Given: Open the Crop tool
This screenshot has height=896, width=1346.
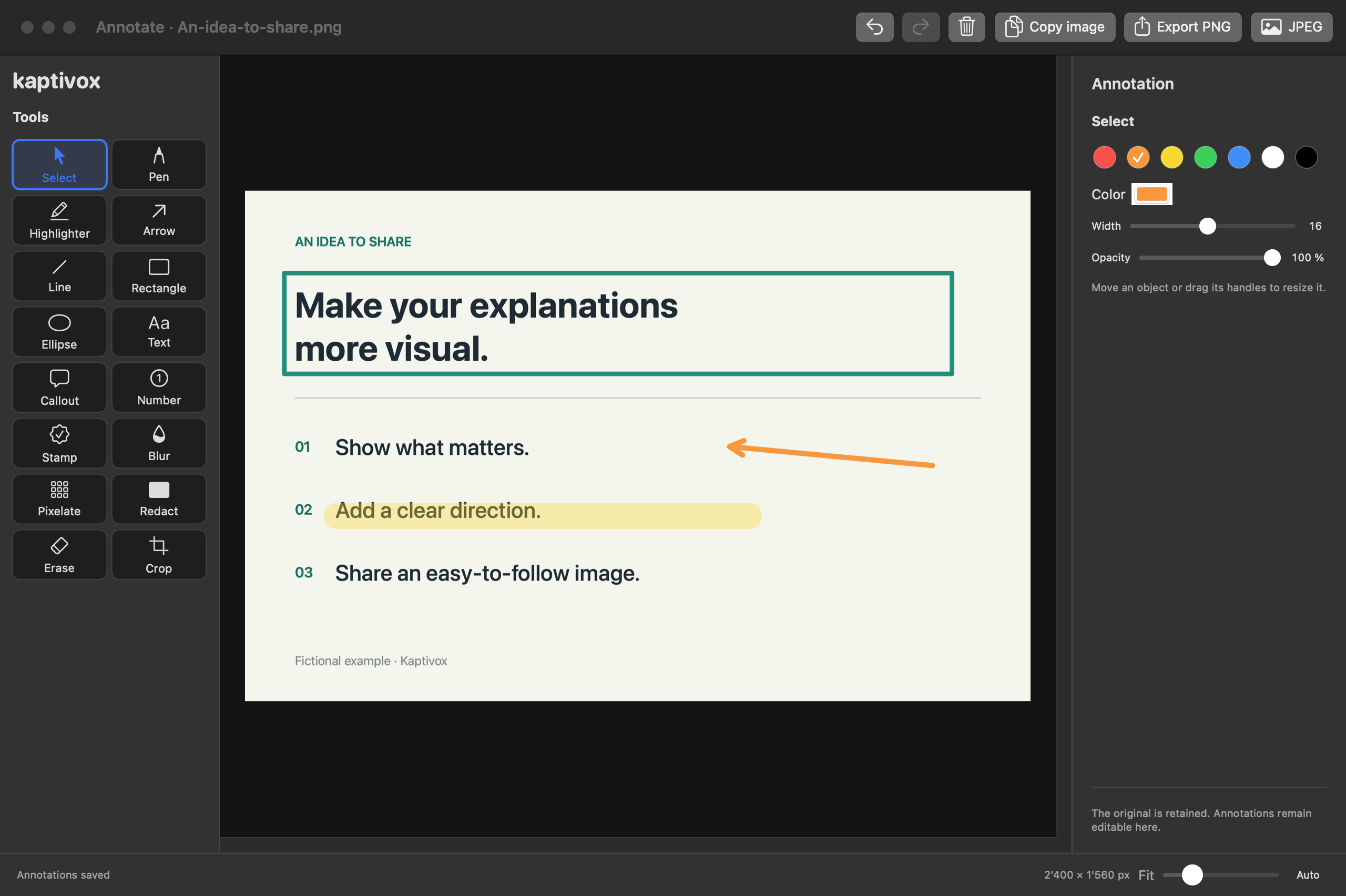Looking at the screenshot, I should pos(159,555).
